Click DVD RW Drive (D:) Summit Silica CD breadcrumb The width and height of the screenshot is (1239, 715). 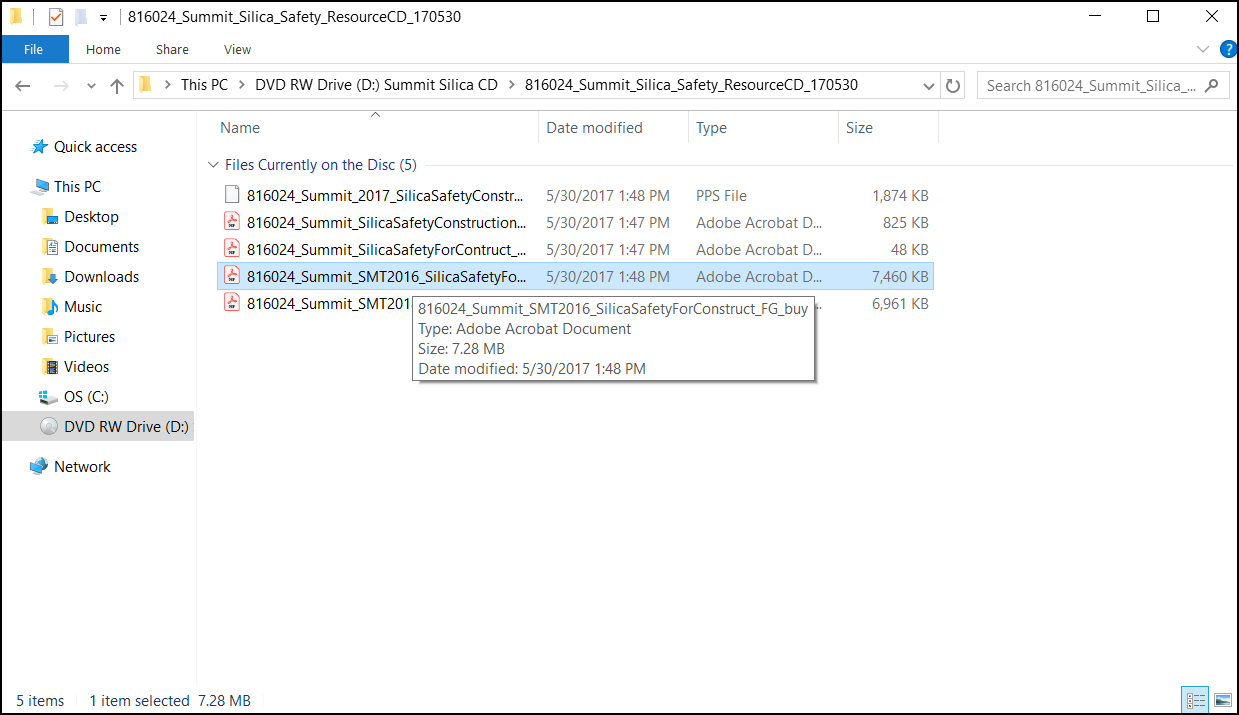click(376, 85)
